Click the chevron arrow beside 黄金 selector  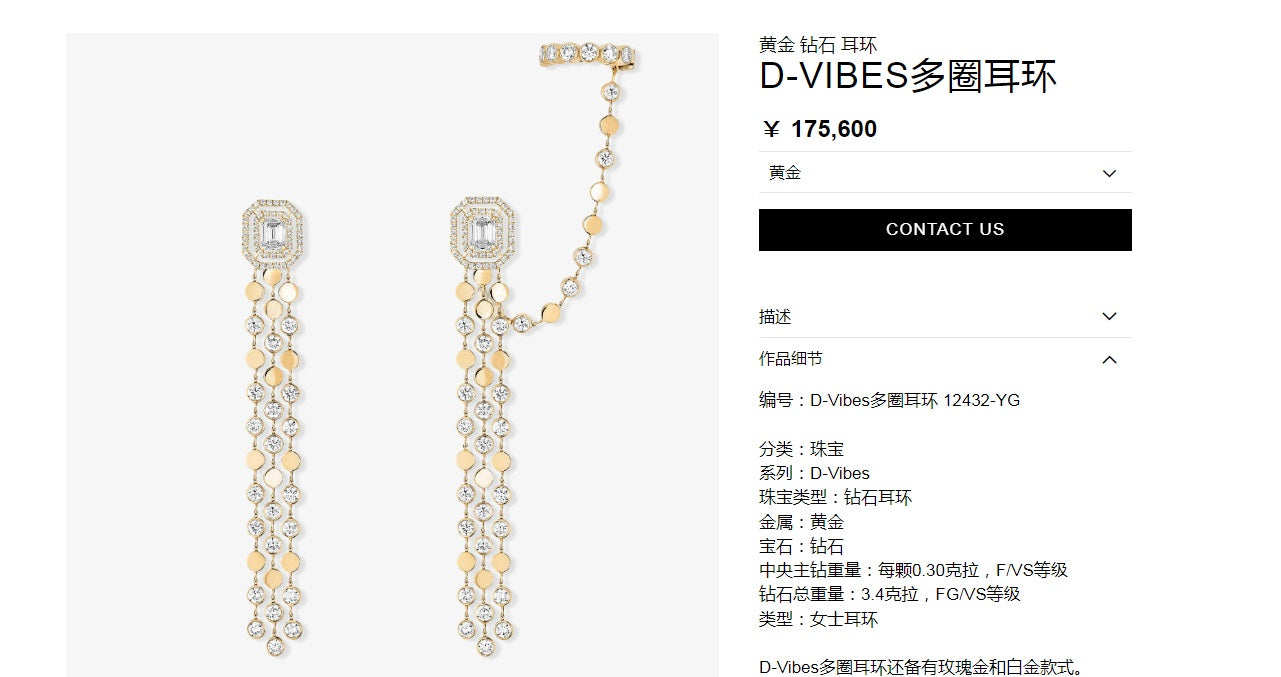tap(1109, 174)
